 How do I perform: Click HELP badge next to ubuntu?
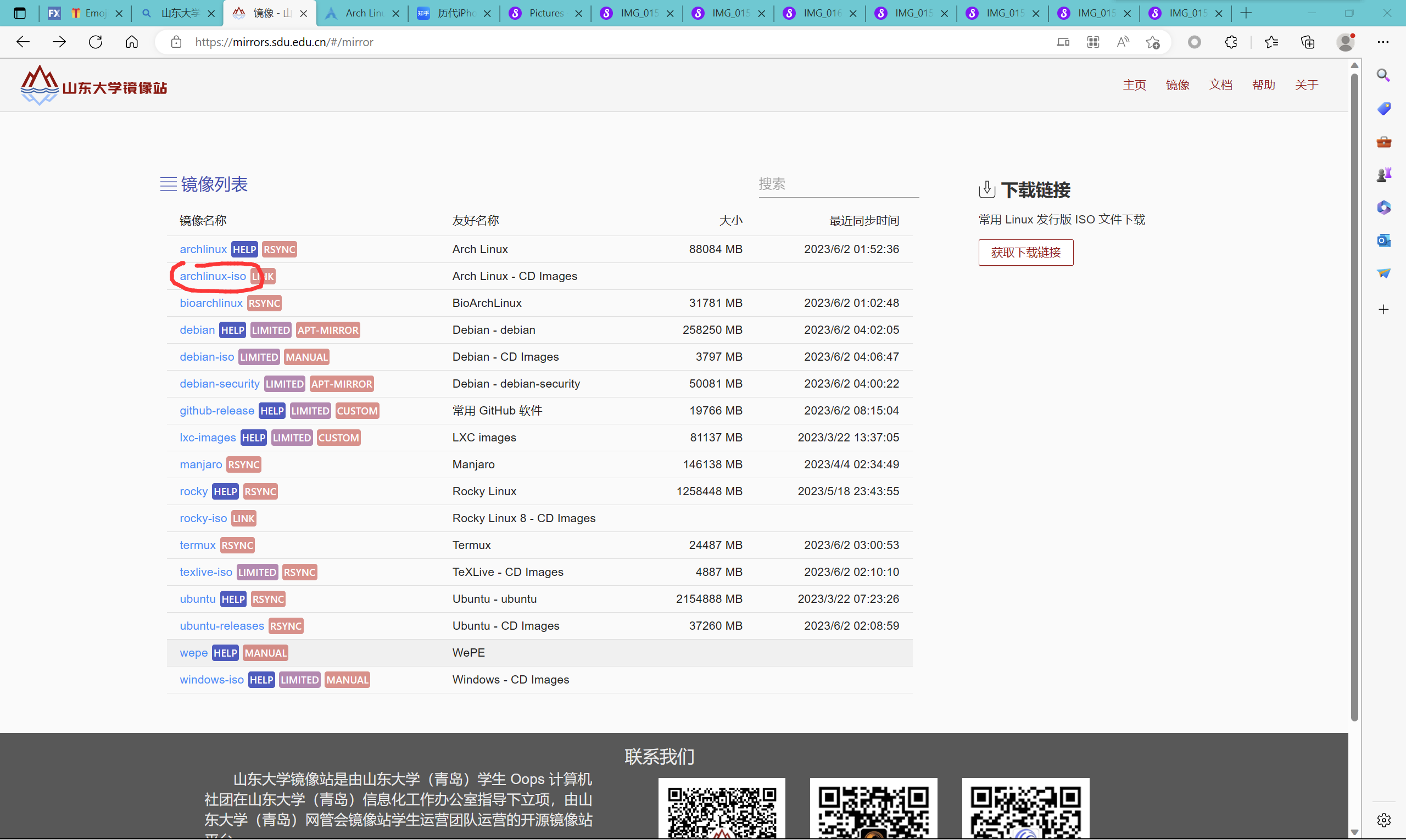233,599
